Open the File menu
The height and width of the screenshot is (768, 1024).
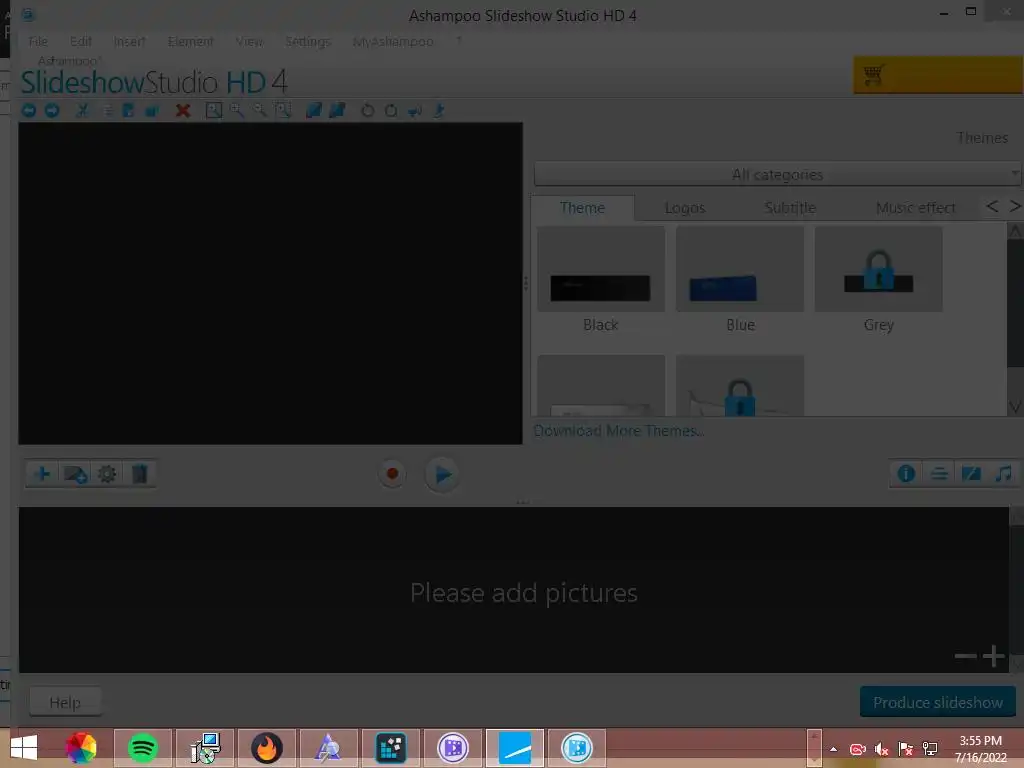(38, 41)
